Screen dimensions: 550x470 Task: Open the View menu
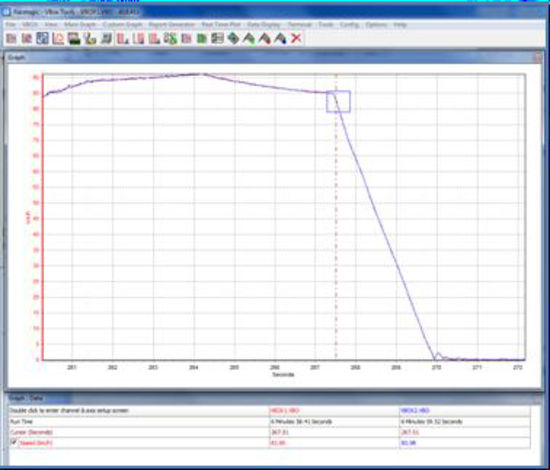tap(51, 25)
